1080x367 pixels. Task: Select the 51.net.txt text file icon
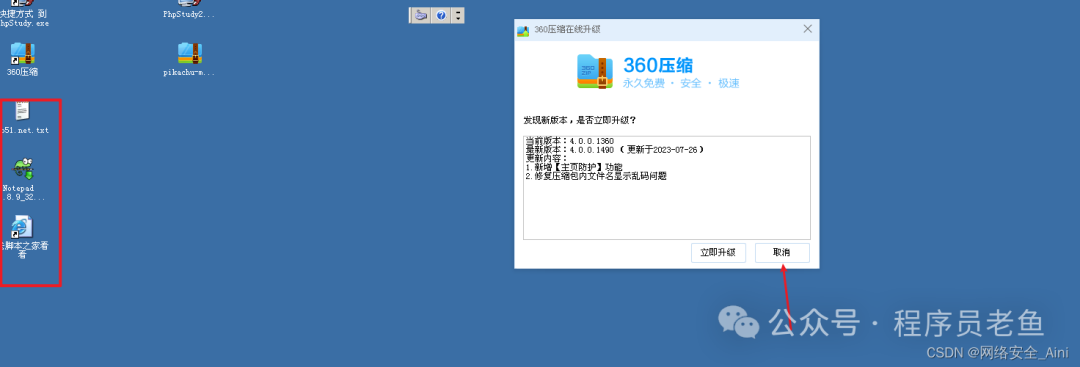pos(23,112)
